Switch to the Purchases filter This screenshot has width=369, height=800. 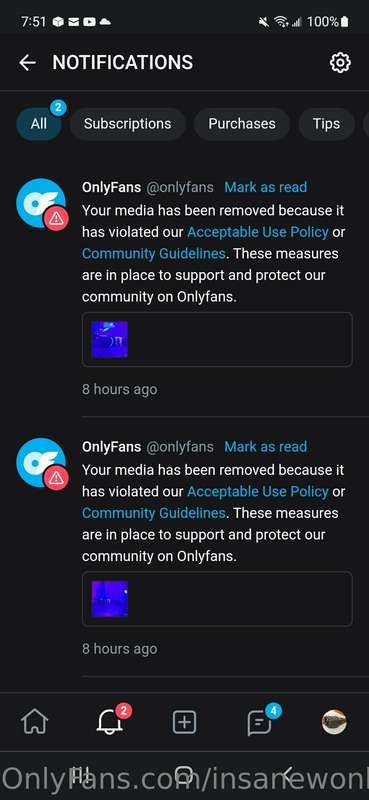tap(242, 123)
